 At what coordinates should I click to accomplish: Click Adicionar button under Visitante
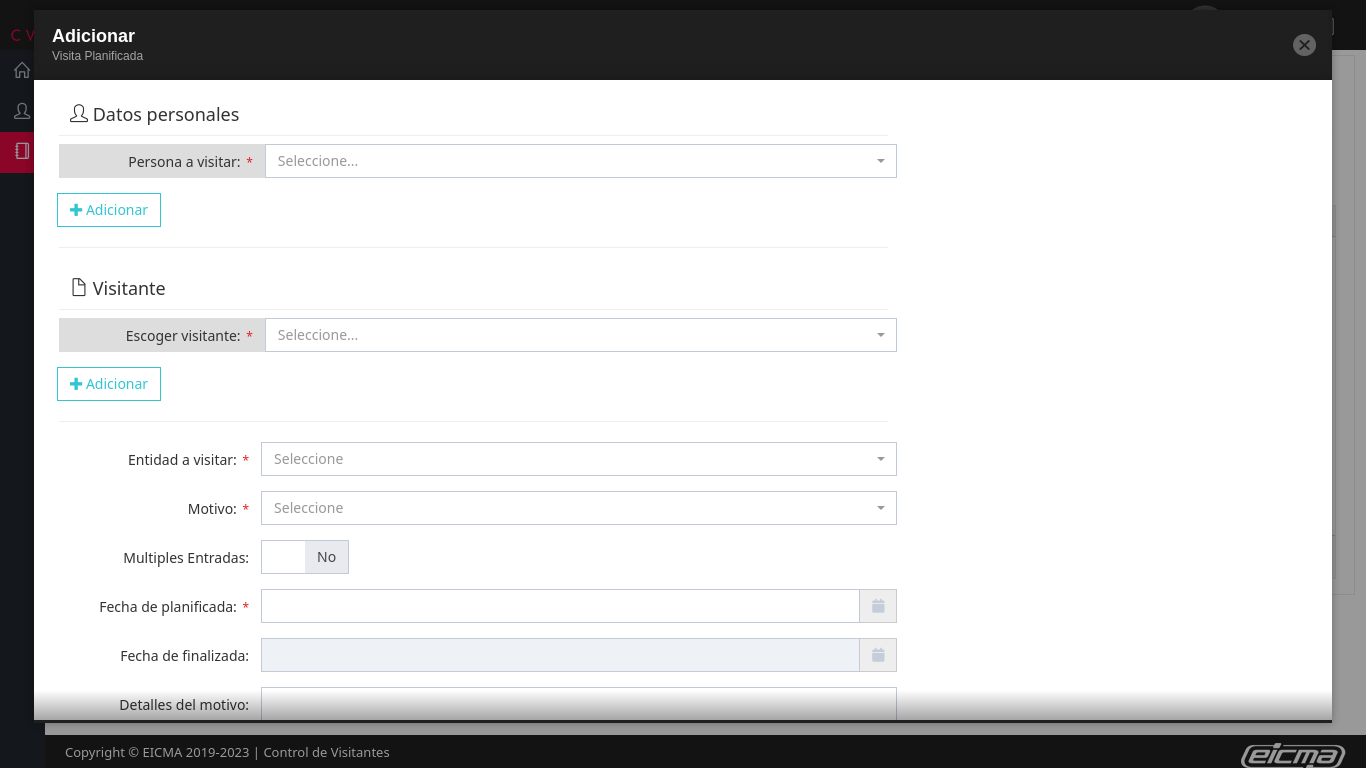tap(109, 384)
